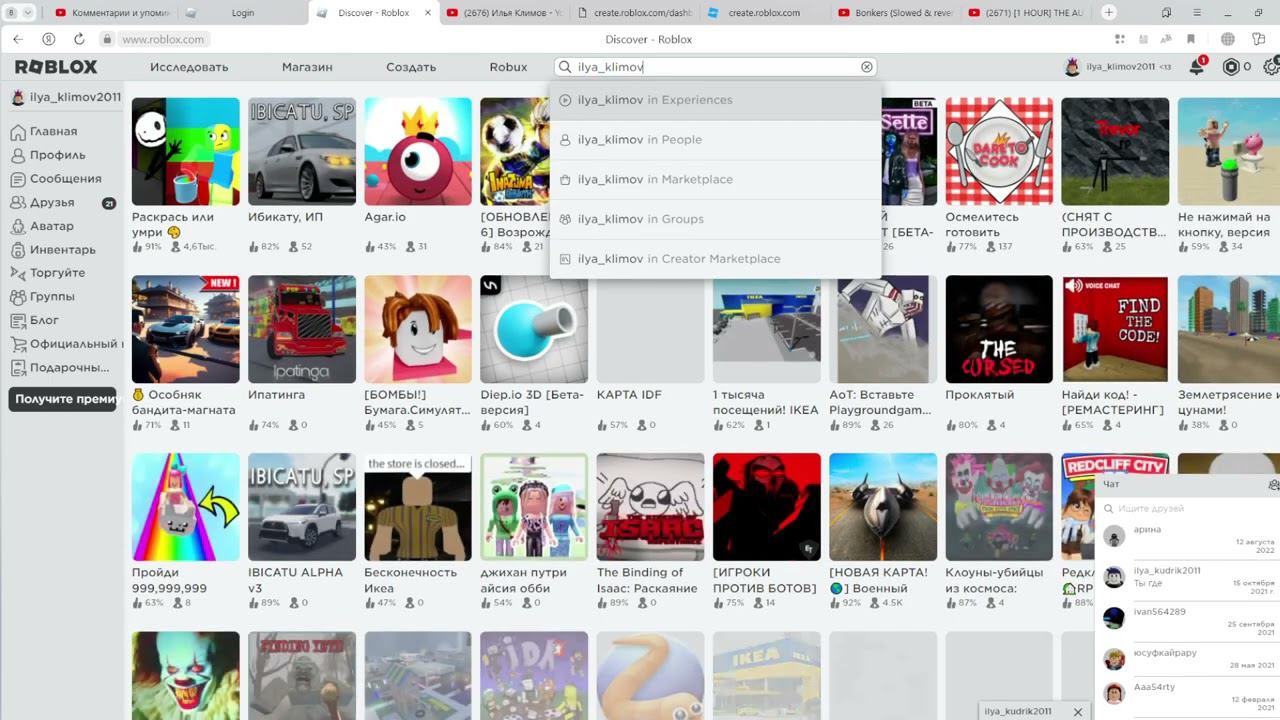Open the Раскрась или умри game thumbnail
The width and height of the screenshot is (1280, 720).
click(x=186, y=151)
